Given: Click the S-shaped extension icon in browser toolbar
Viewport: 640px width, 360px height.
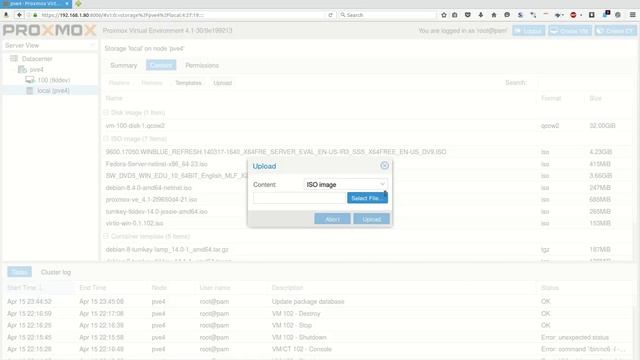Looking at the screenshot, I should 520,15.
